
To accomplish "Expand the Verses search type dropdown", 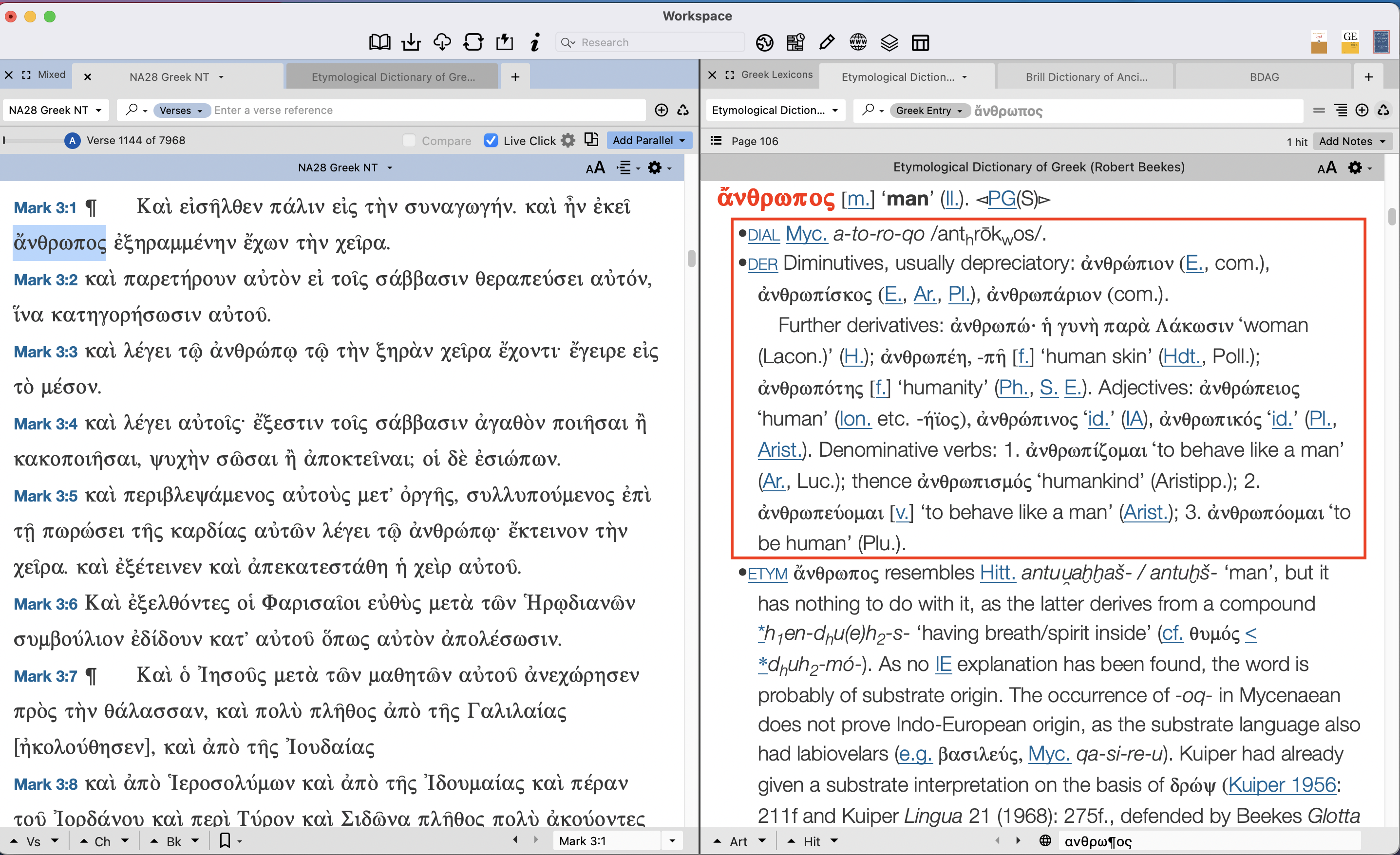I will pos(181,110).
